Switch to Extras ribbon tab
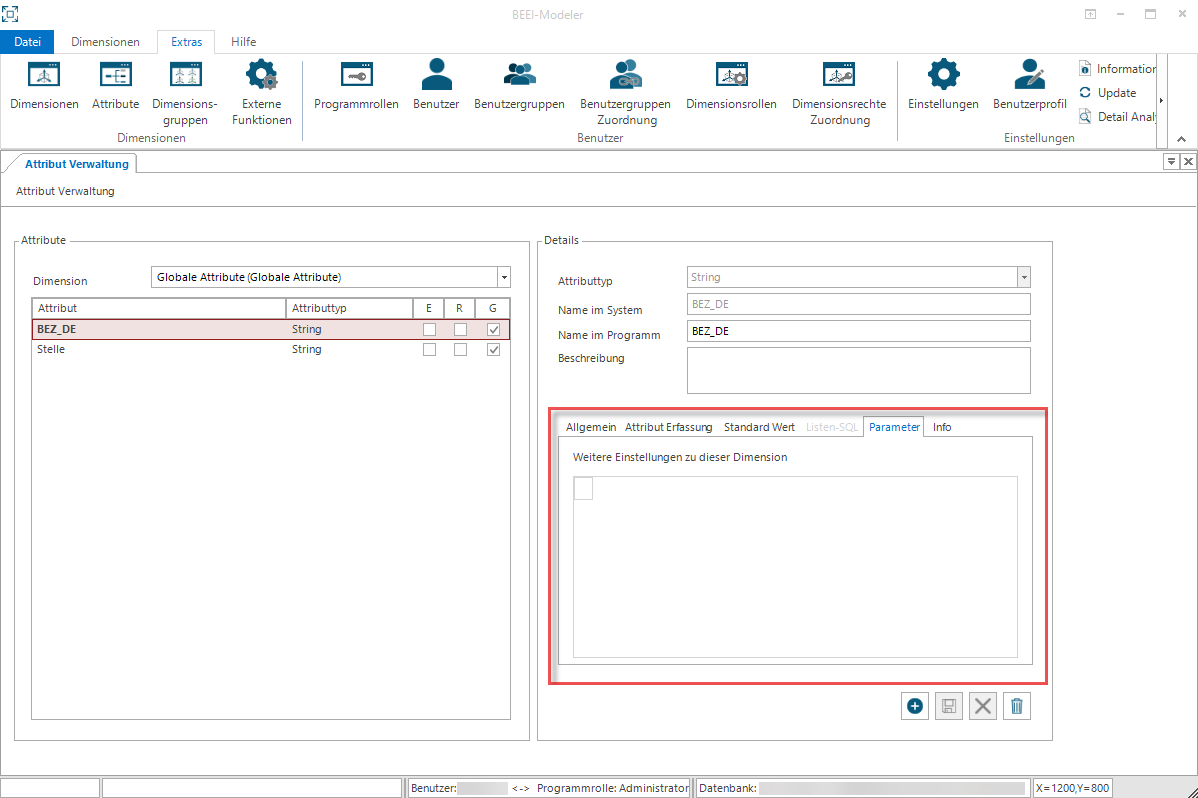The width and height of the screenshot is (1198, 798). click(186, 42)
